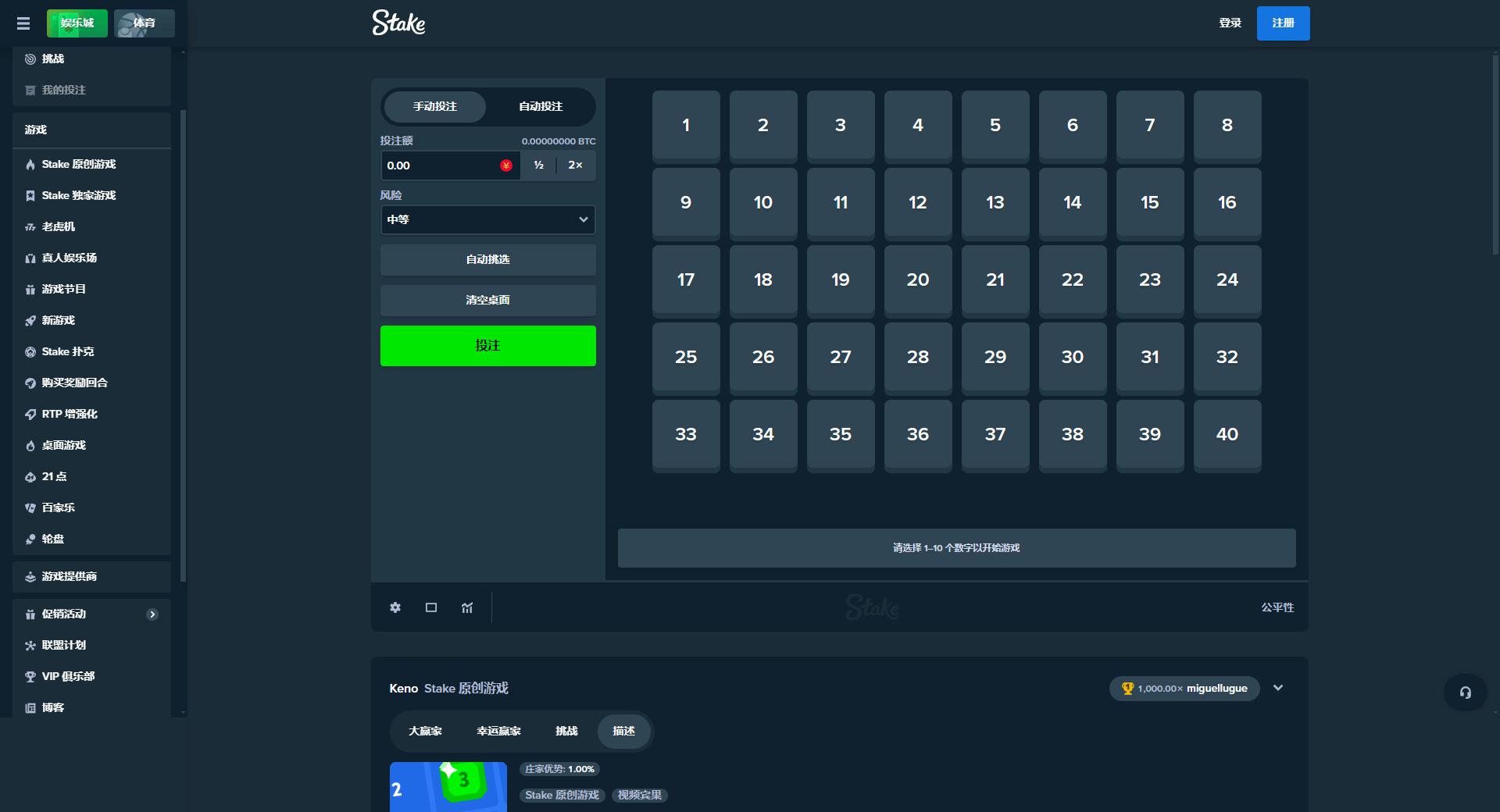Click the 轮盘 roulette icon

(30, 539)
